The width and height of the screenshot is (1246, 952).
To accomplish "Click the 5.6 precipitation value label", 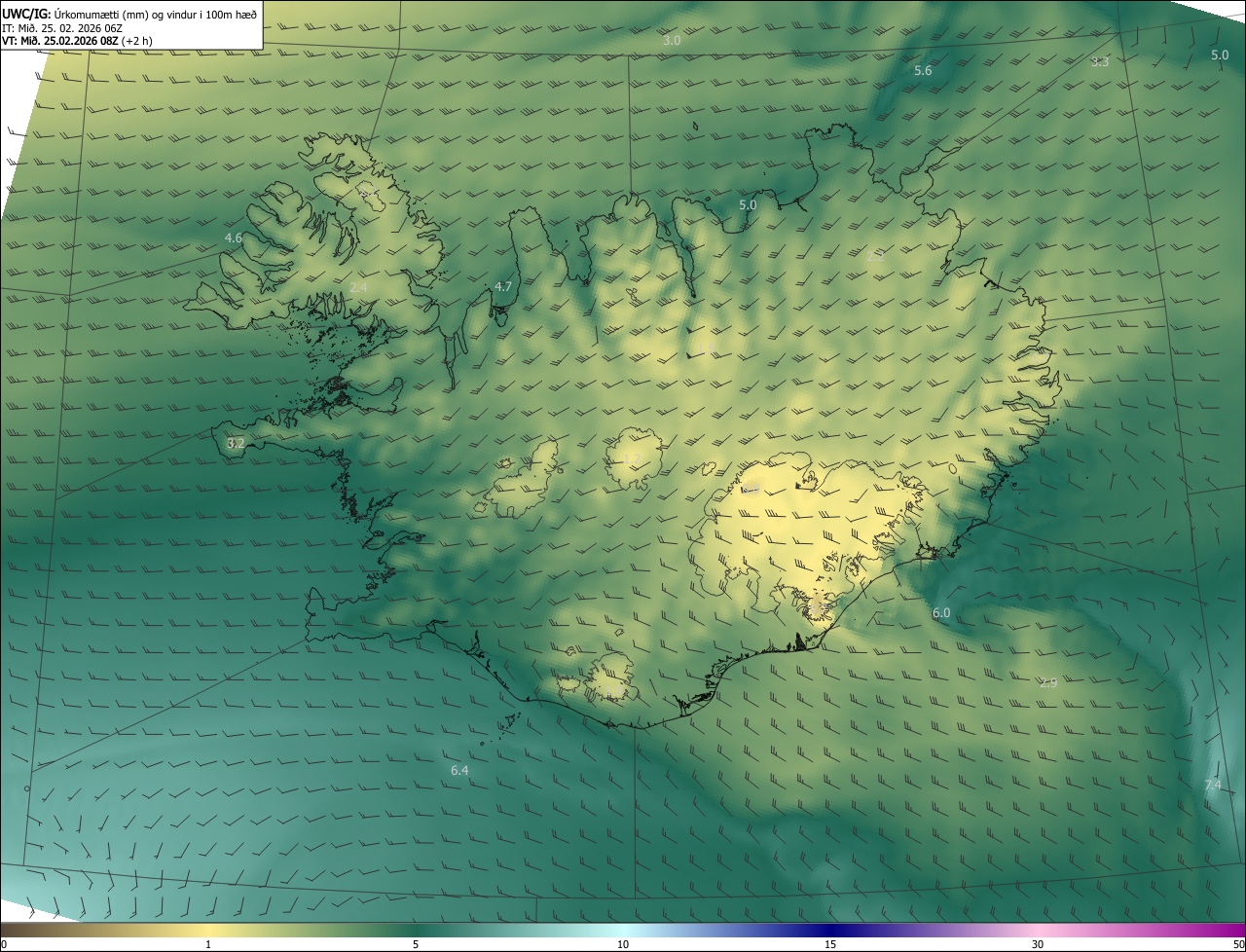I will click(923, 71).
